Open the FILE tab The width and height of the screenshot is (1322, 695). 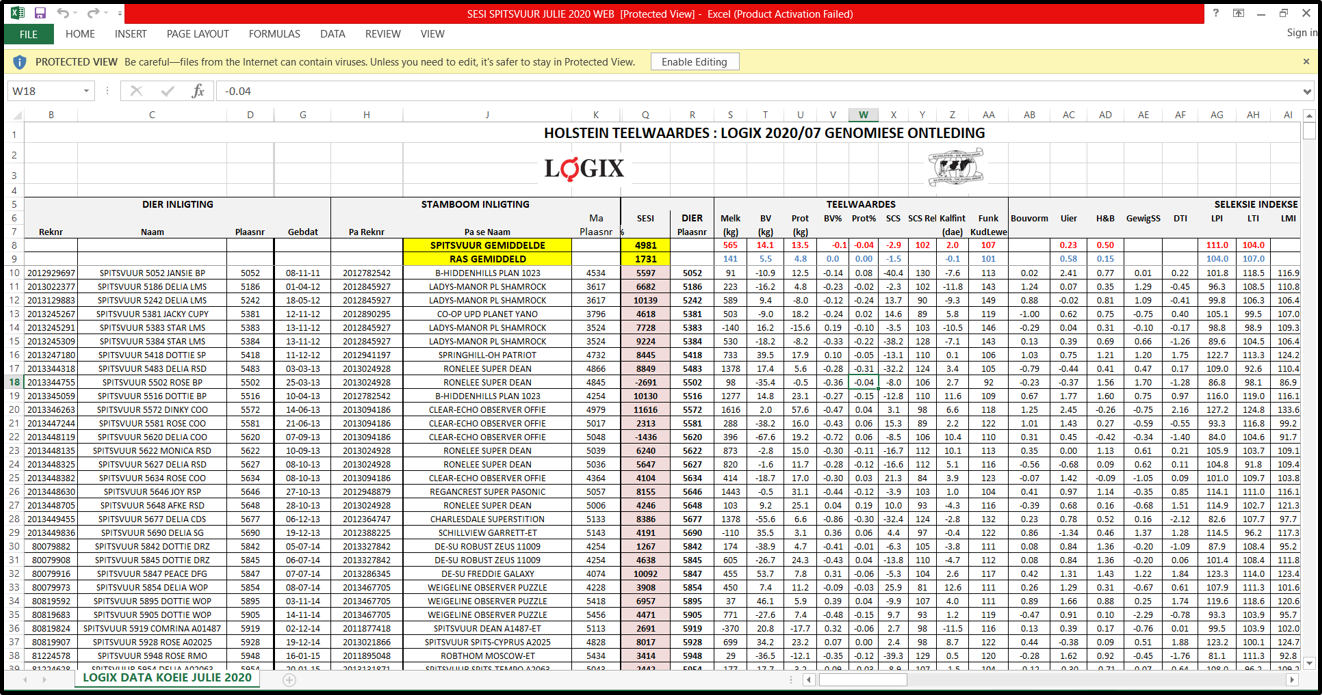pyautogui.click(x=28, y=34)
